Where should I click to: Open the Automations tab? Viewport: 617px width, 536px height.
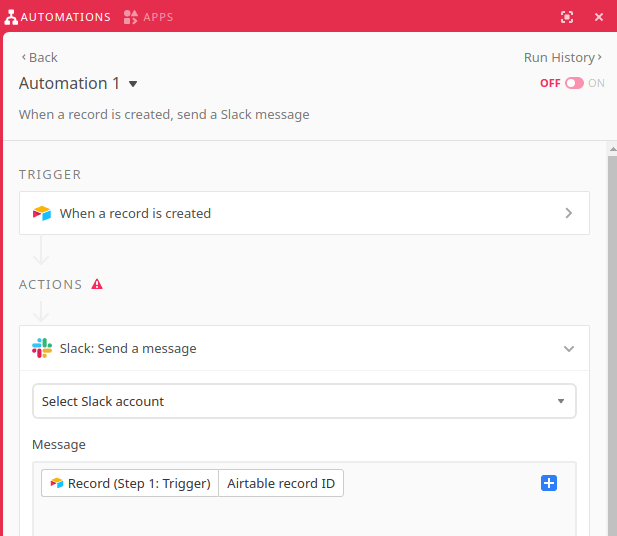tap(58, 17)
